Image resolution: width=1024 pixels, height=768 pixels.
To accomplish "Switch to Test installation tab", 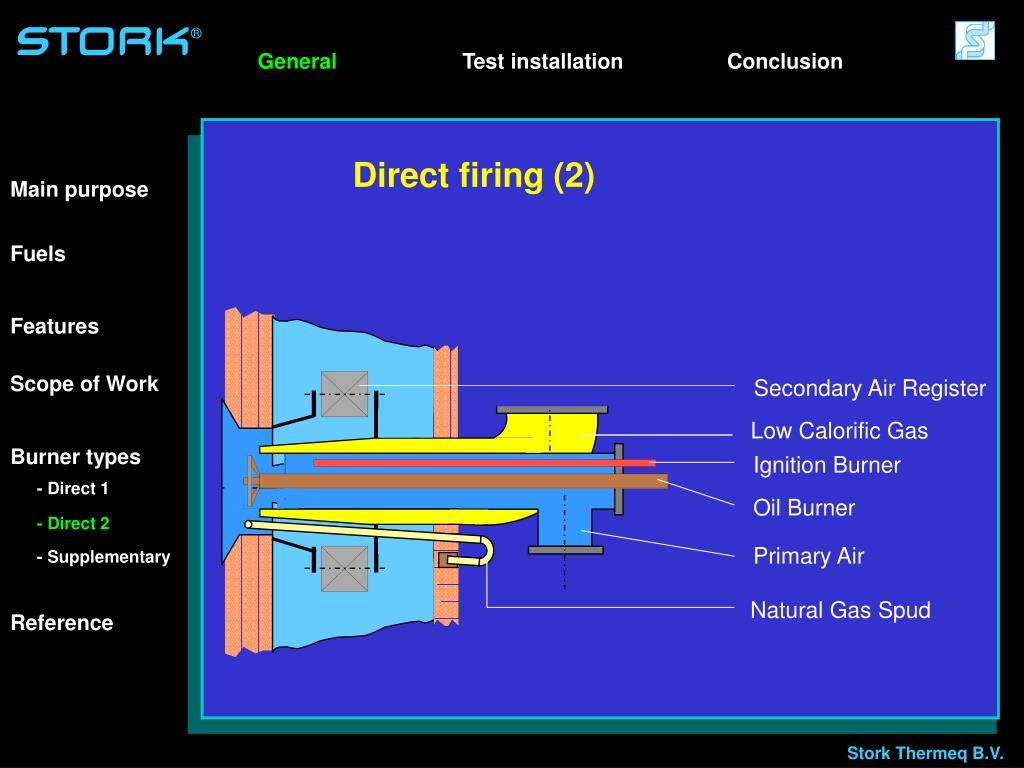I will tap(542, 62).
